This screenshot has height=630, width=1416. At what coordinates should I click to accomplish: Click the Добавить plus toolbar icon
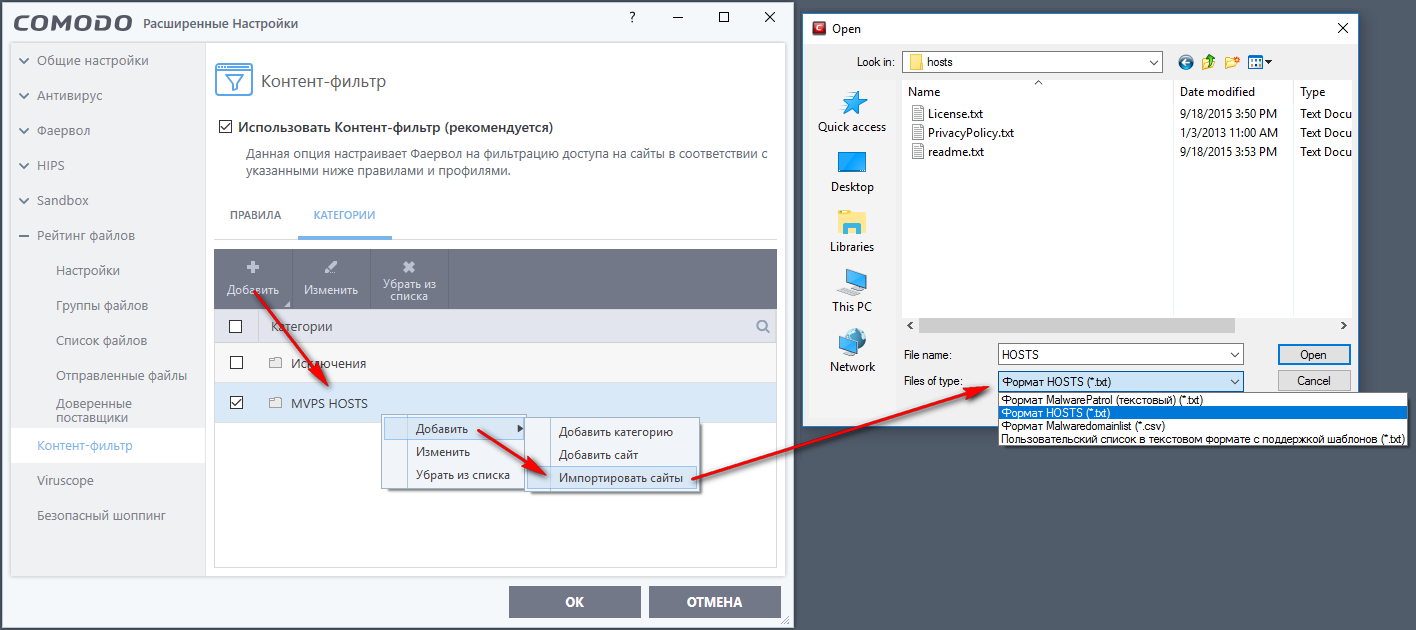(253, 268)
